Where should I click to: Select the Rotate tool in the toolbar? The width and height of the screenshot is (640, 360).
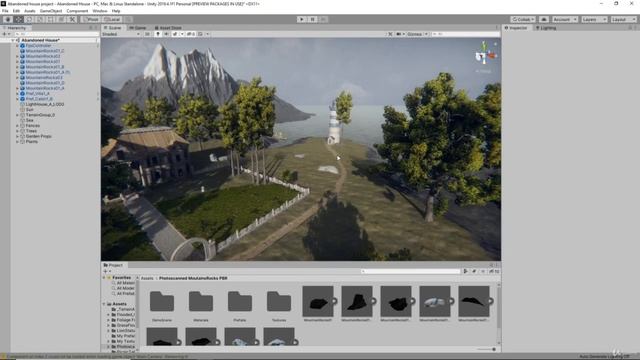coord(29,19)
